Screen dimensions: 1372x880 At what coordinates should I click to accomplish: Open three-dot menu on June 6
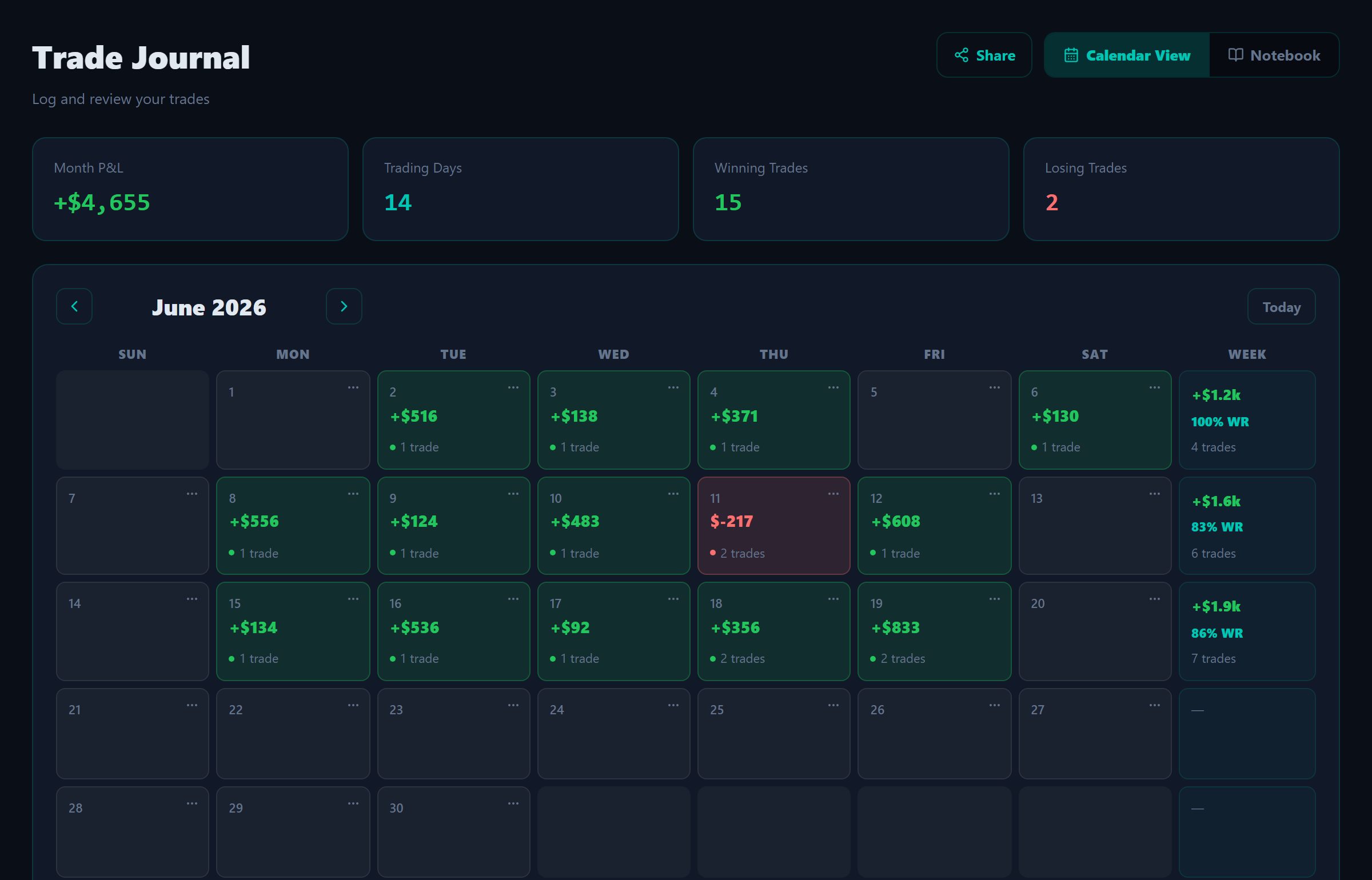coord(1155,387)
